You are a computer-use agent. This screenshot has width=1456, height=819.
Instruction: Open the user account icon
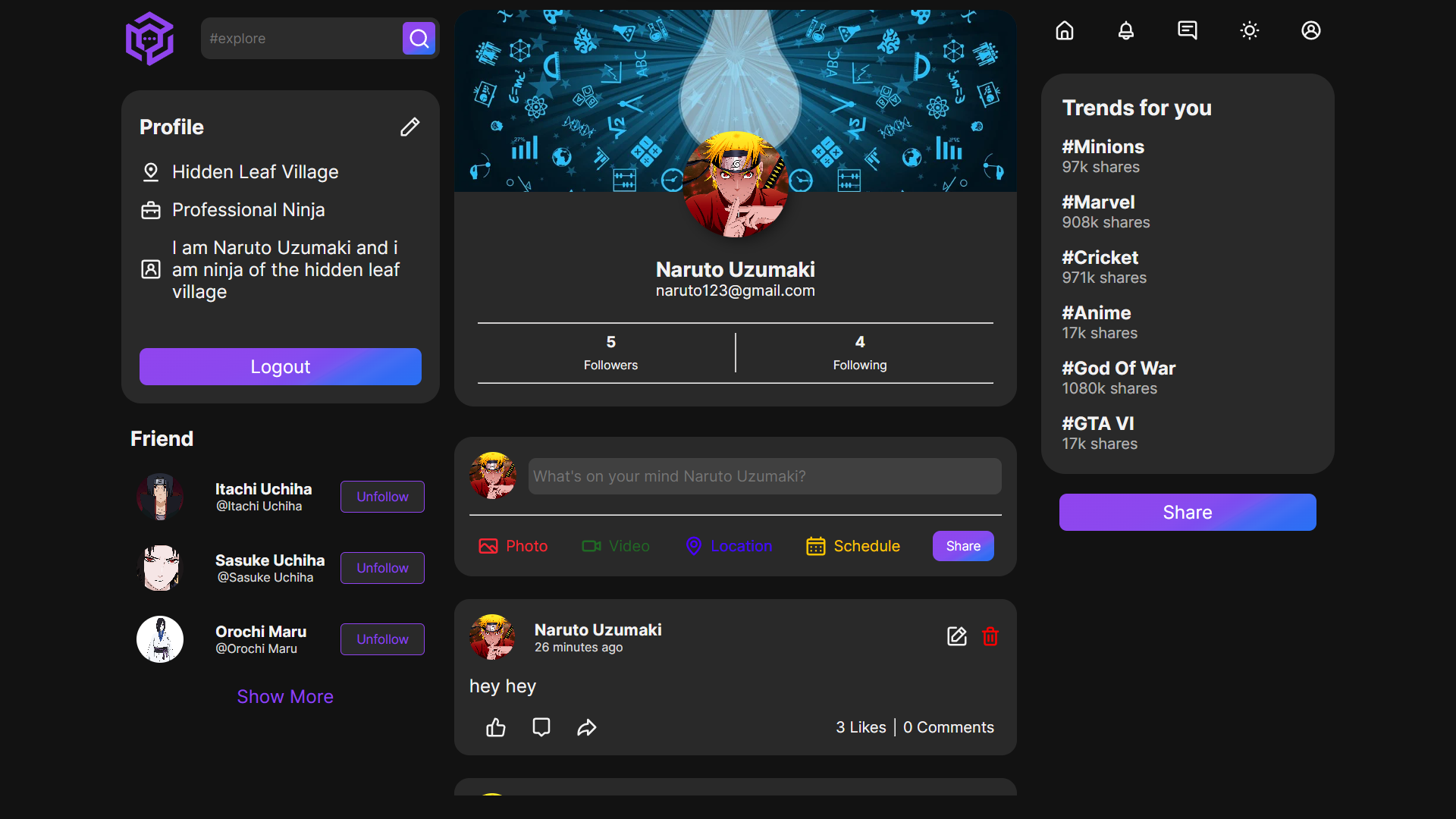(x=1311, y=30)
